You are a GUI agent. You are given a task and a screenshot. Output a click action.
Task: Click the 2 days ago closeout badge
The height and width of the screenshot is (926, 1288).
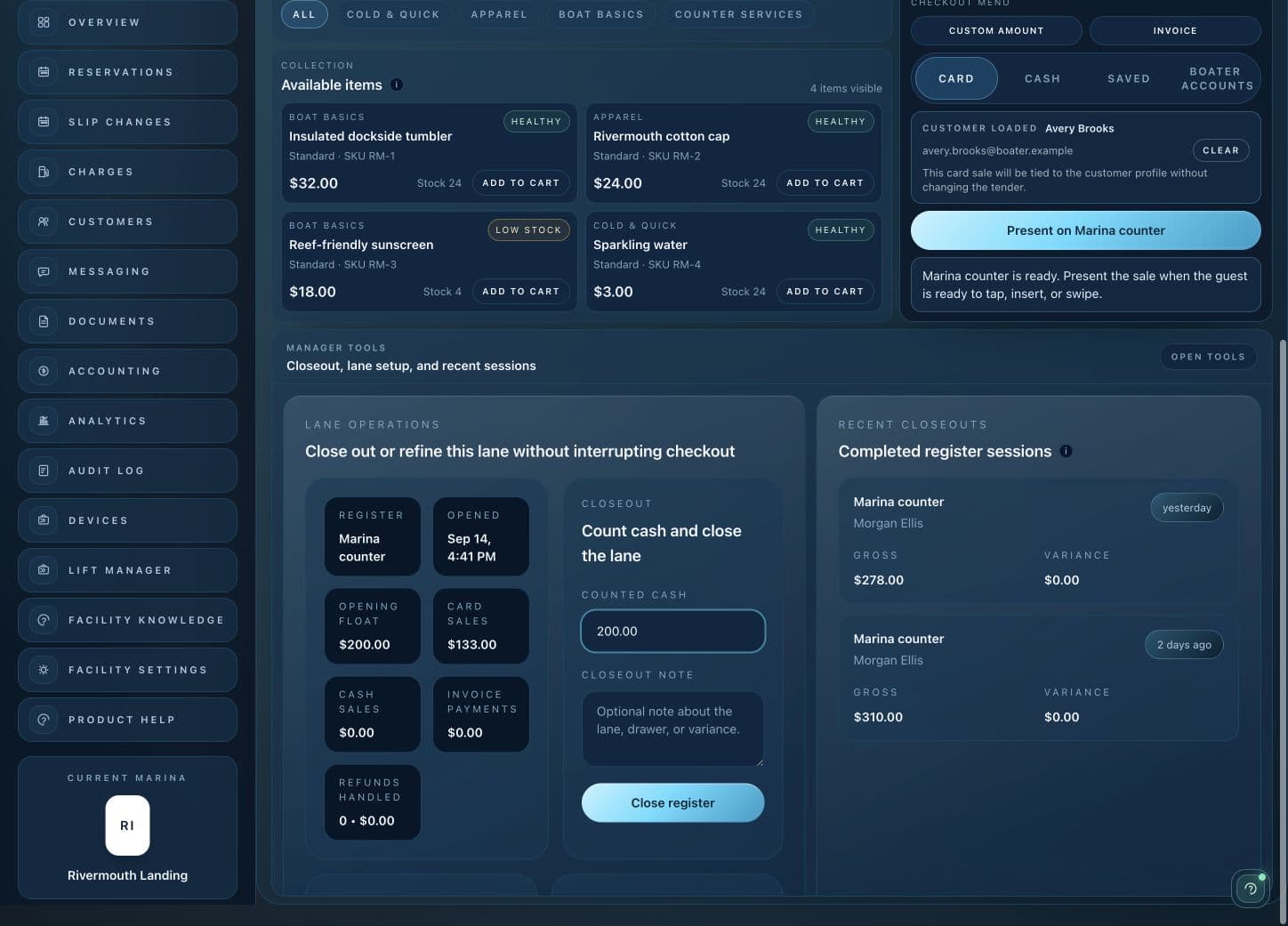(1184, 644)
